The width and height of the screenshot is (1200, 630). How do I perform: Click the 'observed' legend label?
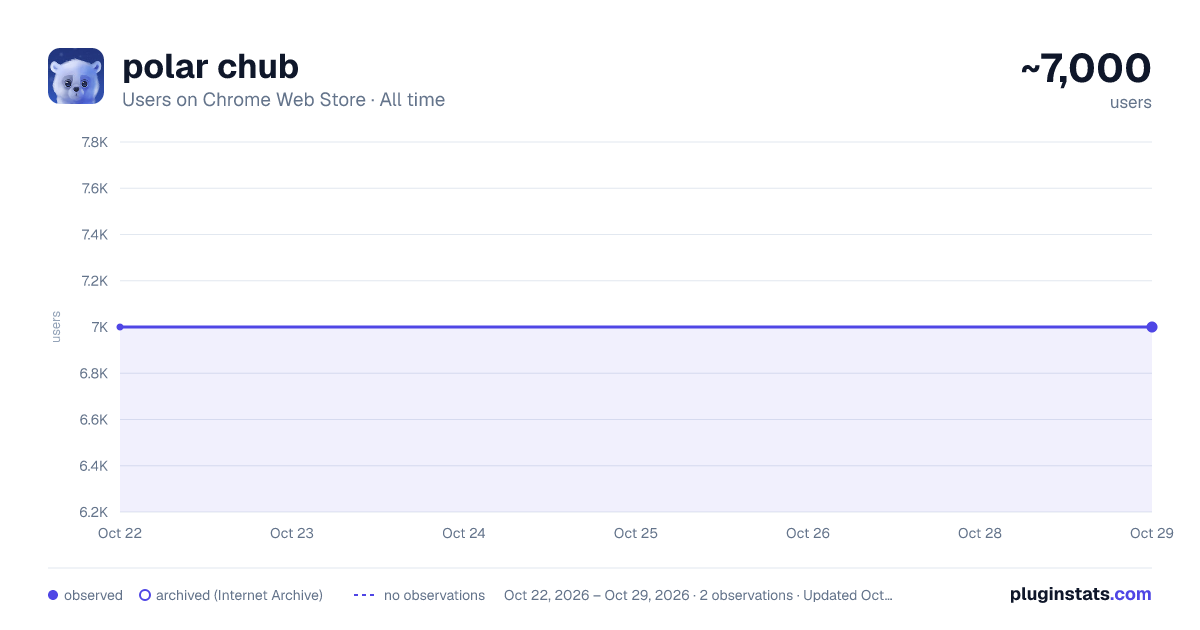point(93,595)
